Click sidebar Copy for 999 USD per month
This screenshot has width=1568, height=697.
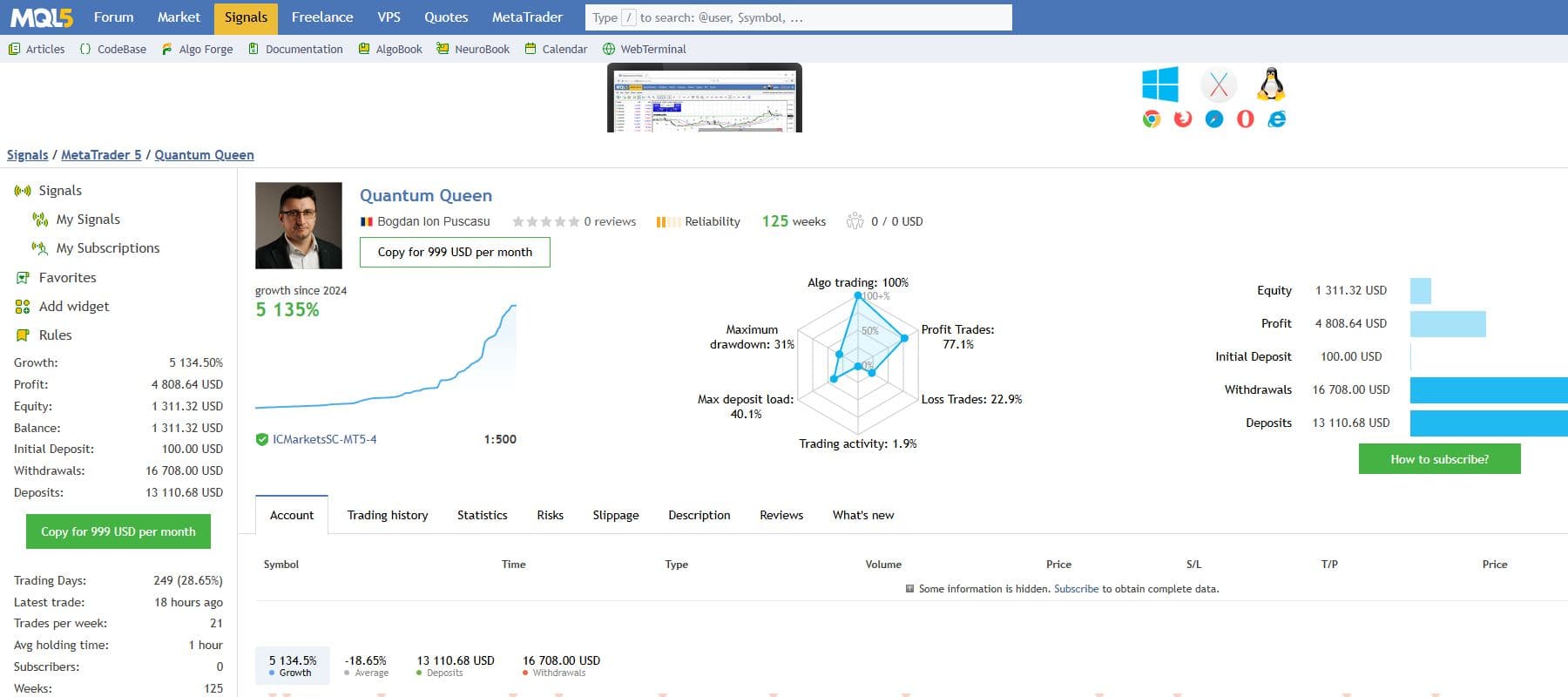[x=118, y=531]
